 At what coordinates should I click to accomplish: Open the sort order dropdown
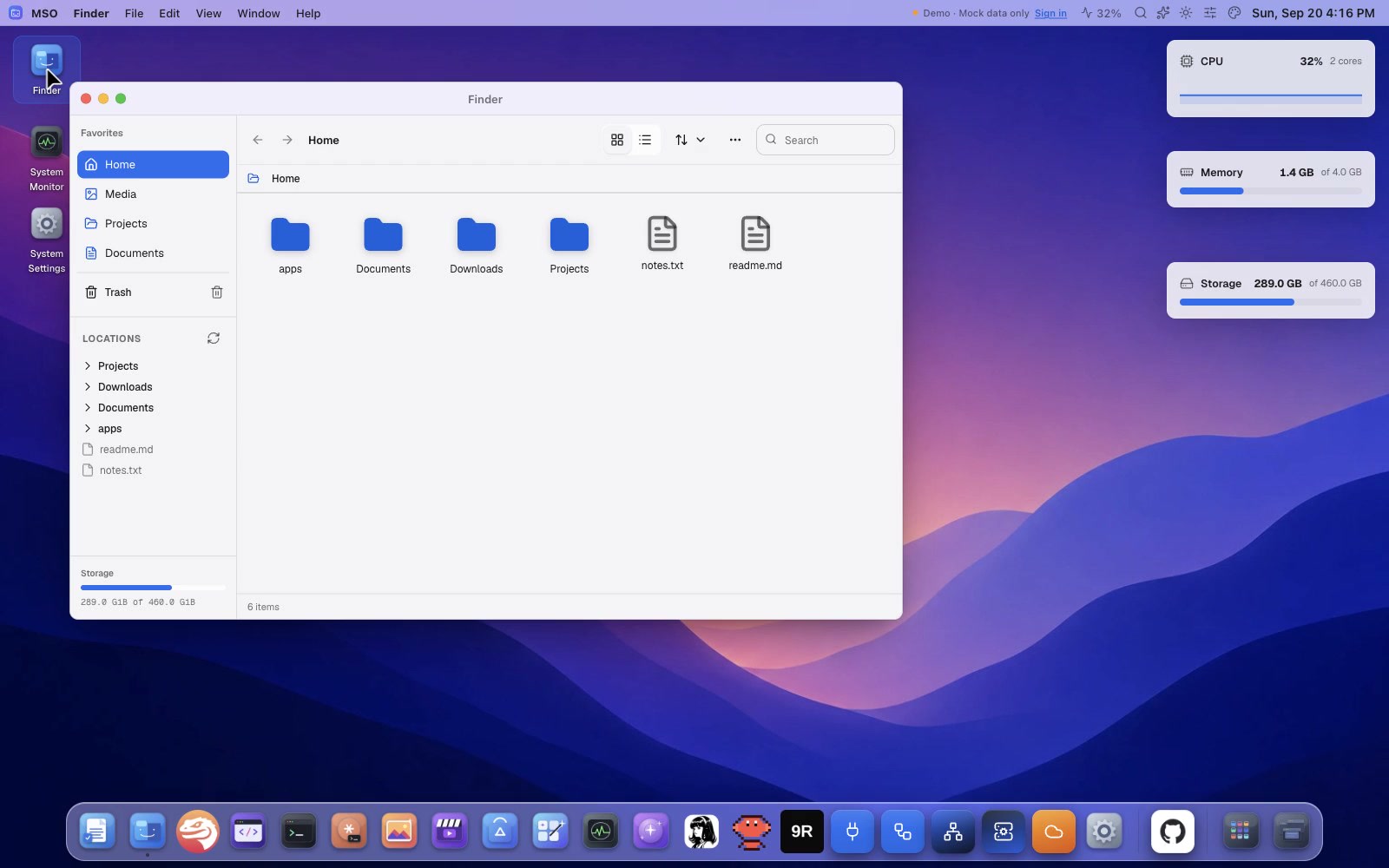click(690, 140)
